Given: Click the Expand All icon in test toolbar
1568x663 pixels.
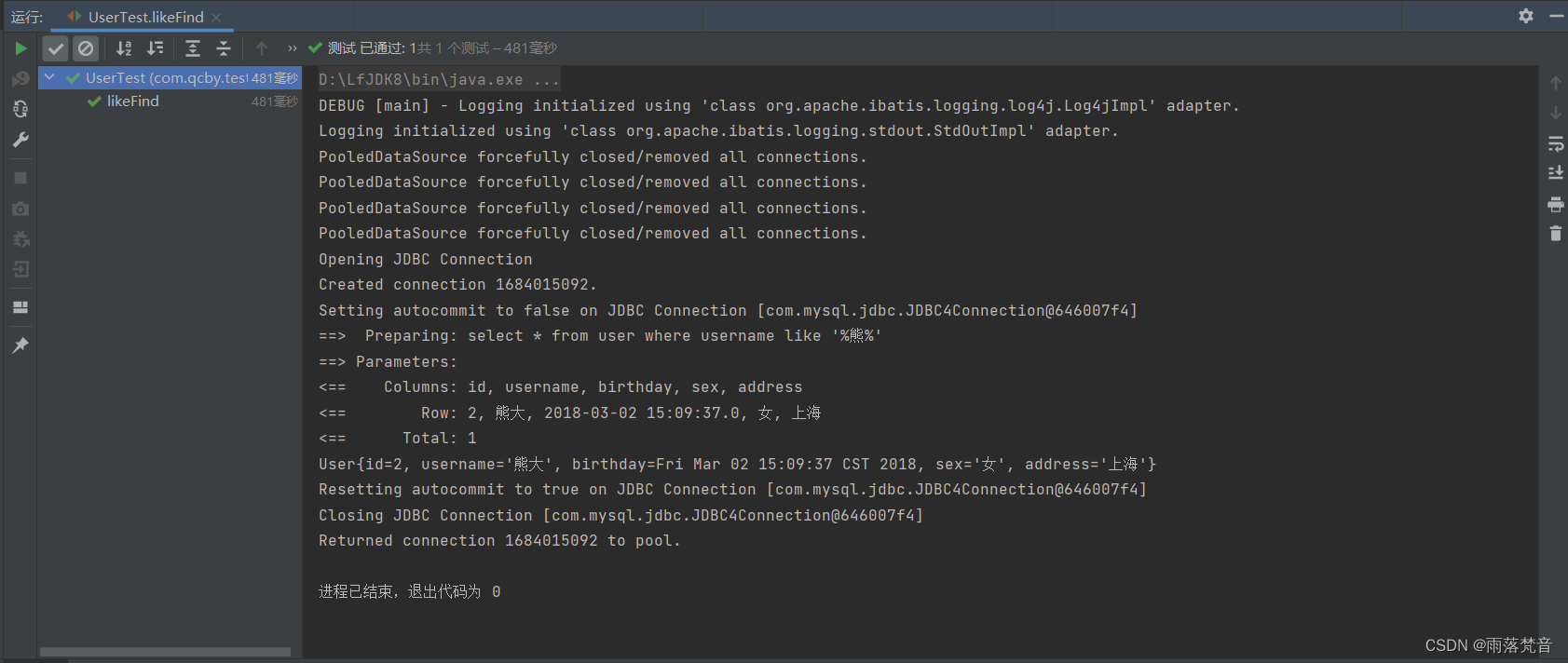Looking at the screenshot, I should [192, 48].
